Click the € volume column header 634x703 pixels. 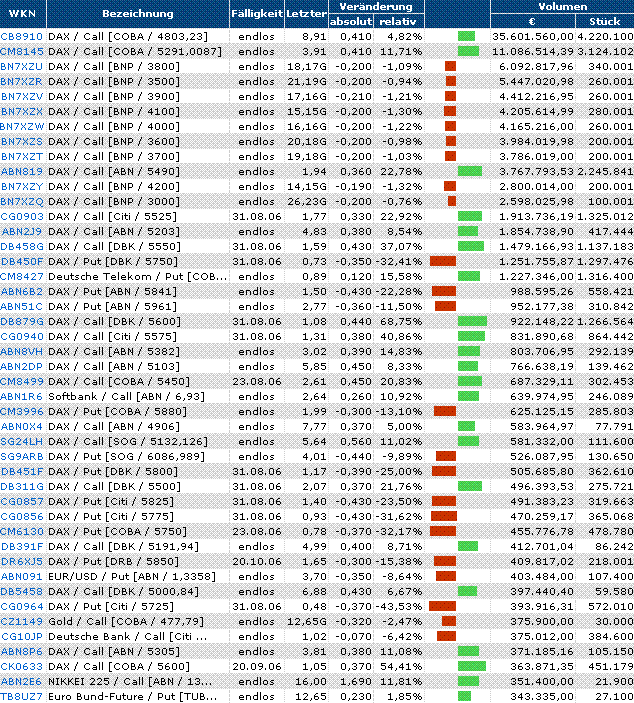(x=532, y=21)
